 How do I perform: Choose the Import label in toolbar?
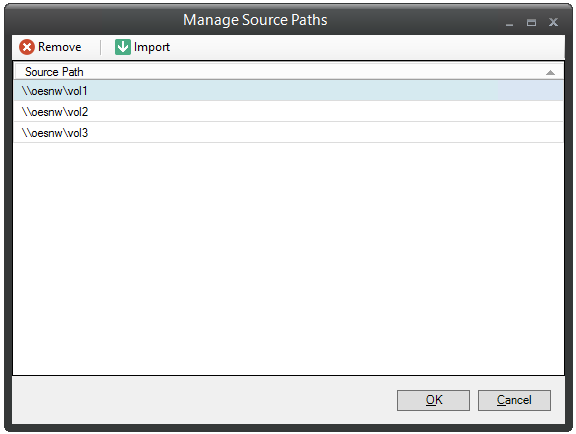(152, 47)
